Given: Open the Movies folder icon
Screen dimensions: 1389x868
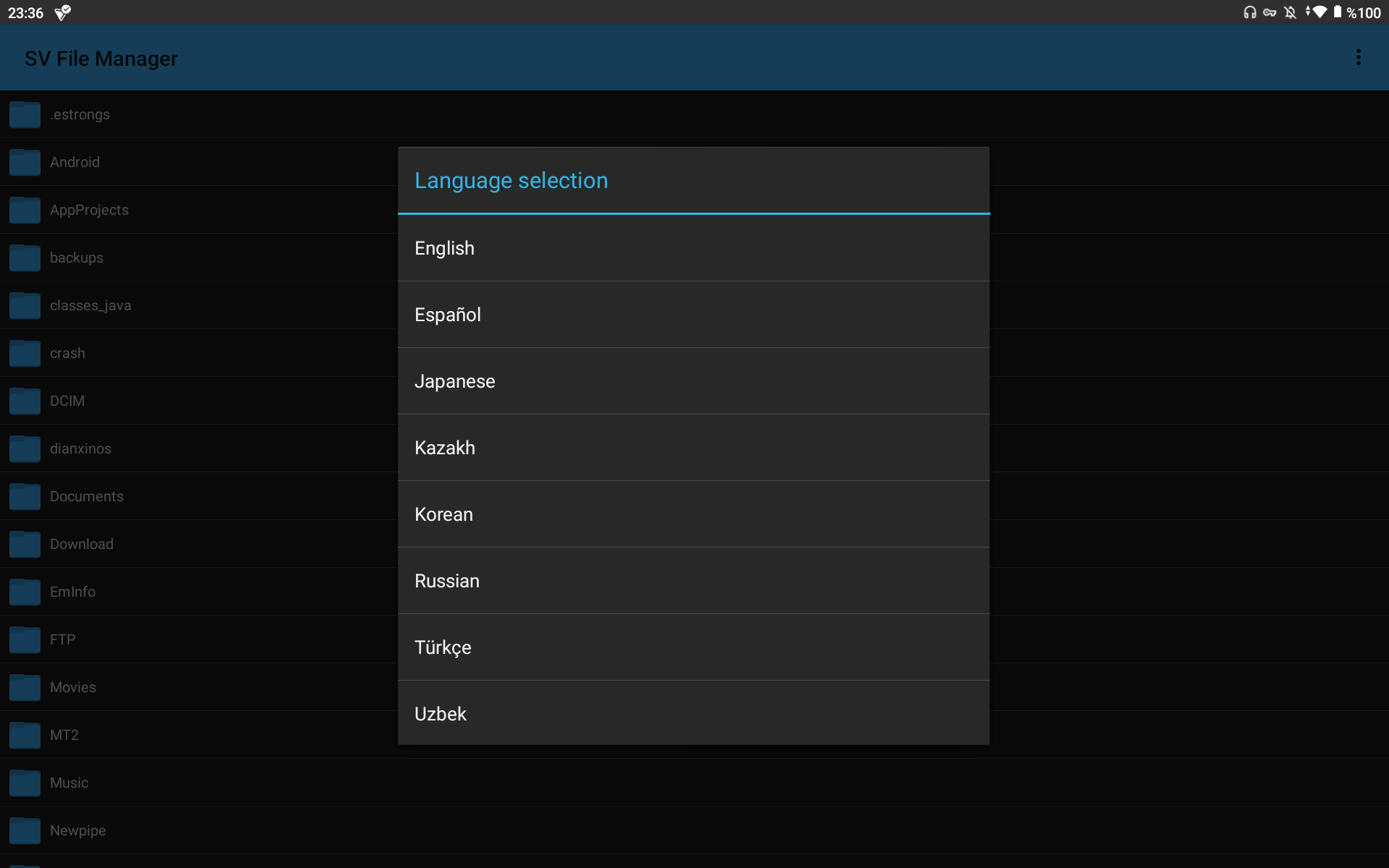Looking at the screenshot, I should click(x=24, y=687).
